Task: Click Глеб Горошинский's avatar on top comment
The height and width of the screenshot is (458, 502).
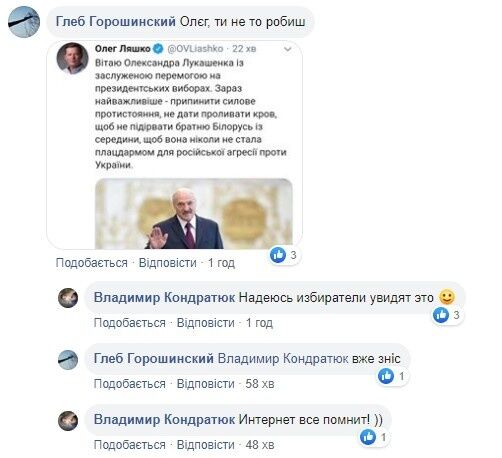Action: (24, 22)
